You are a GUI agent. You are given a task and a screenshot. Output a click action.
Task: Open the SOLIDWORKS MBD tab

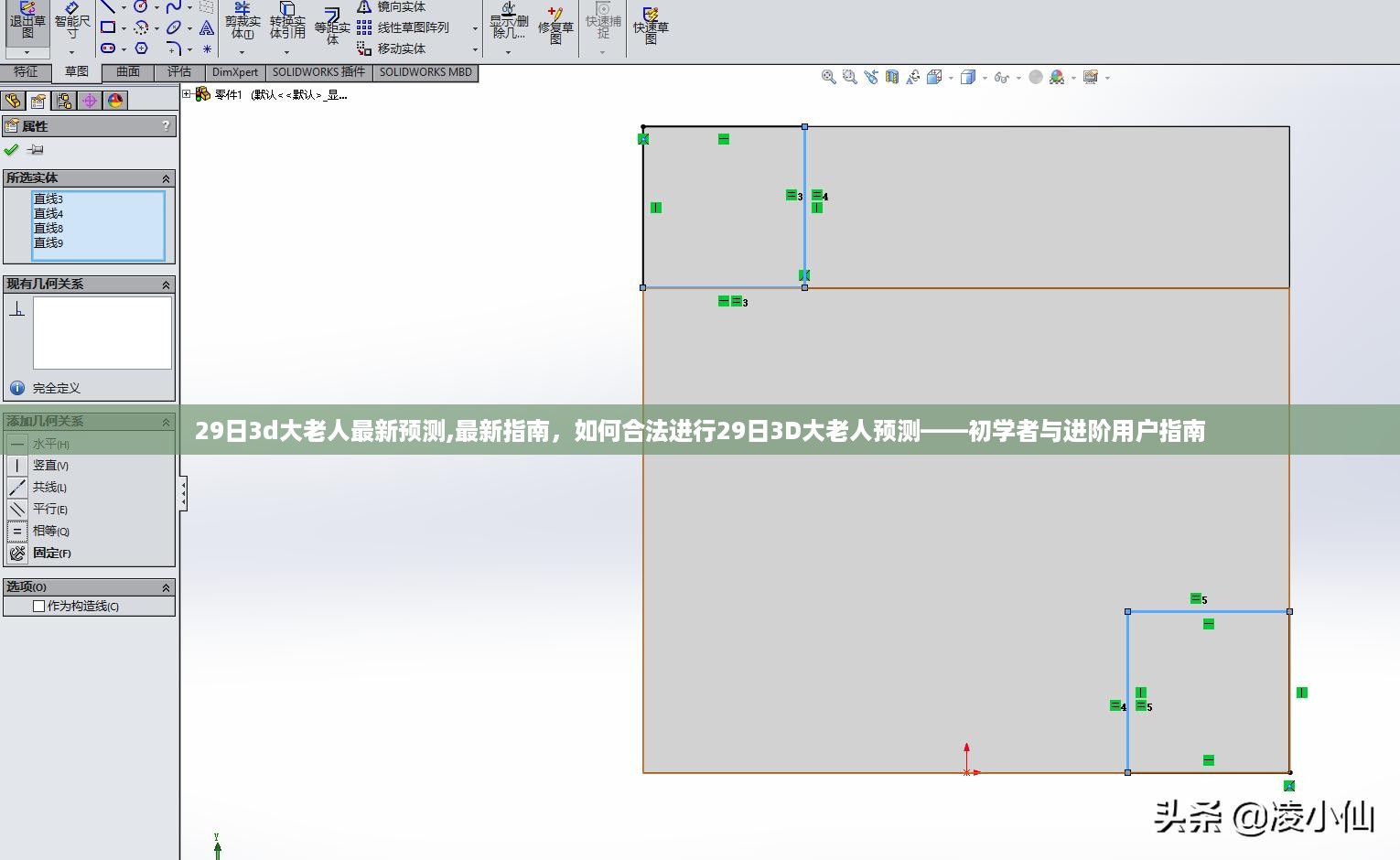(x=425, y=72)
